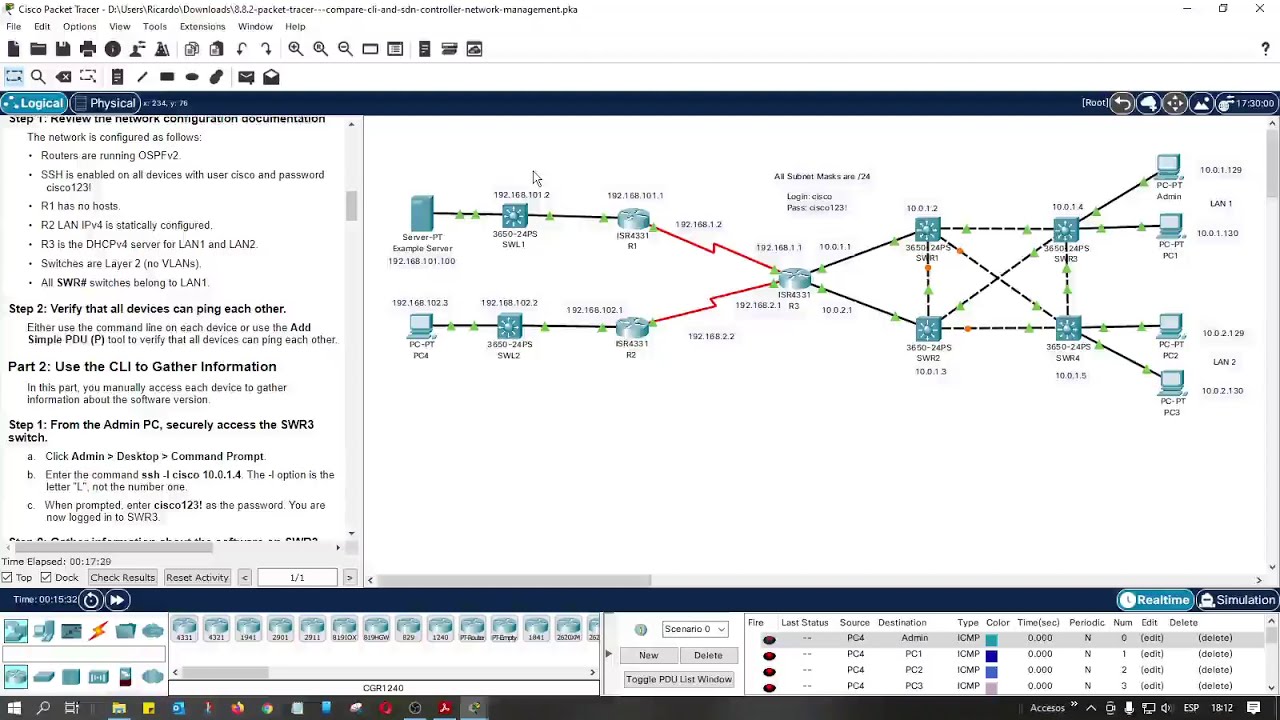The width and height of the screenshot is (1280, 720).
Task: Click the Paste icon in the toolbar
Action: click(216, 49)
